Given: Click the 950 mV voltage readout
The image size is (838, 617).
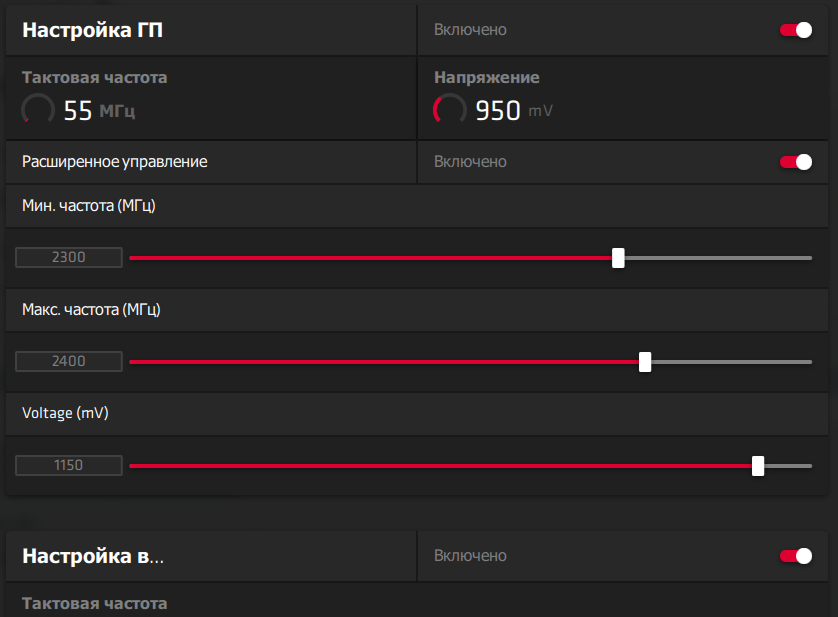Looking at the screenshot, I should coord(513,111).
